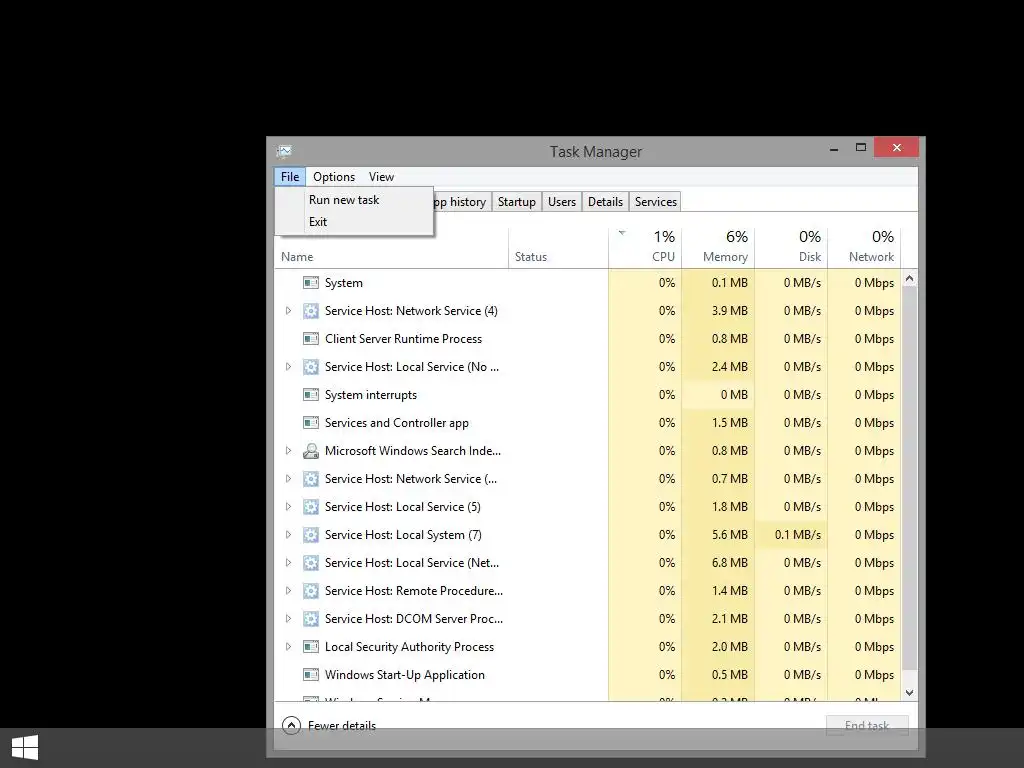Click the Fewer details arrow icon
Image resolution: width=1024 pixels, height=768 pixels.
[x=291, y=726]
